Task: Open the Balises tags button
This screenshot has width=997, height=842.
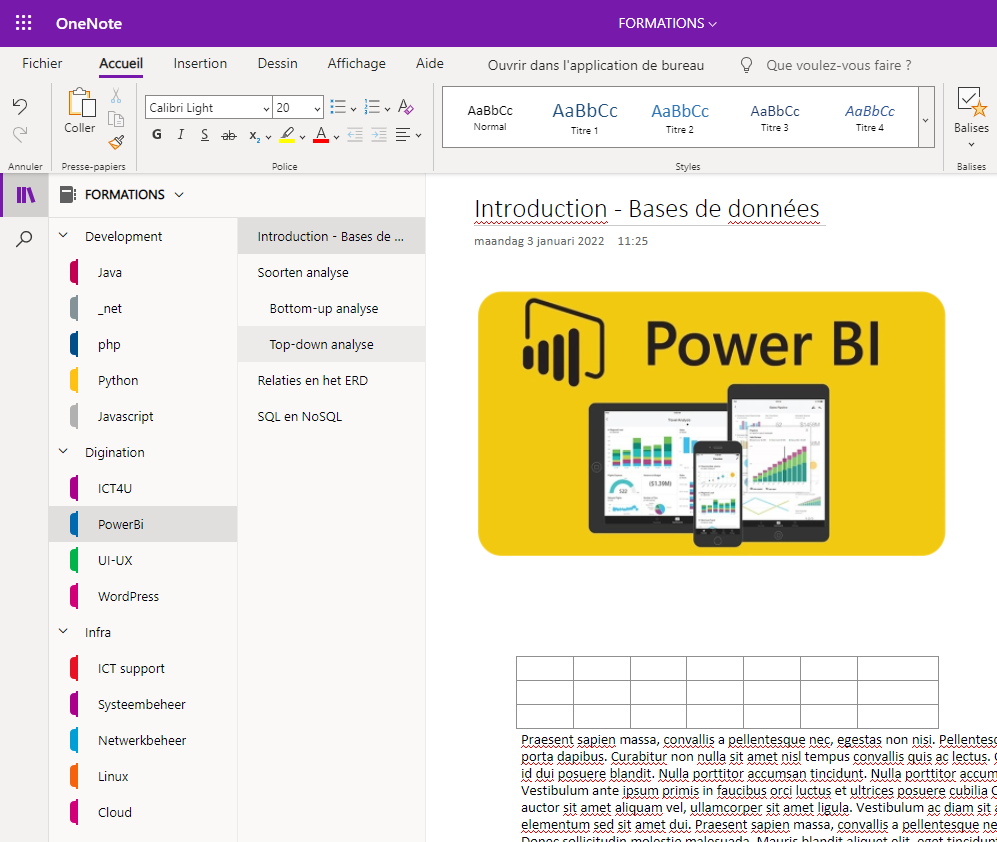Action: coord(972,118)
